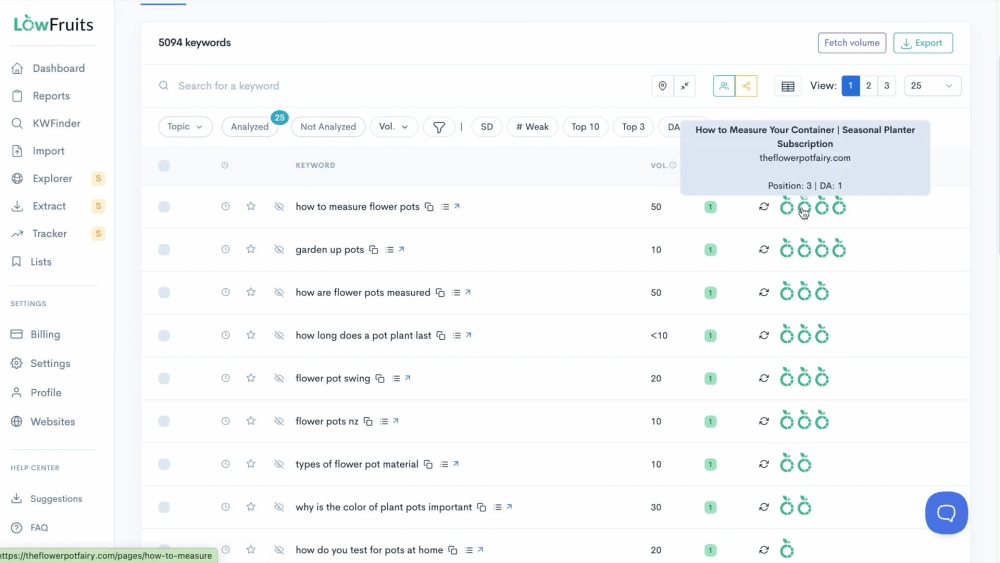The height and width of the screenshot is (563, 1000).
Task: Expand the Topic filter dropdown
Action: coord(185,127)
